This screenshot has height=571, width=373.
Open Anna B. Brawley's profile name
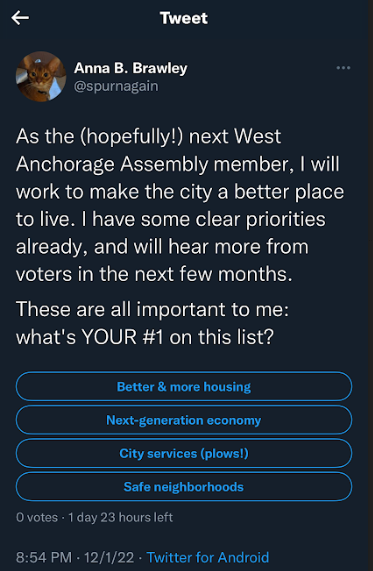click(x=130, y=68)
